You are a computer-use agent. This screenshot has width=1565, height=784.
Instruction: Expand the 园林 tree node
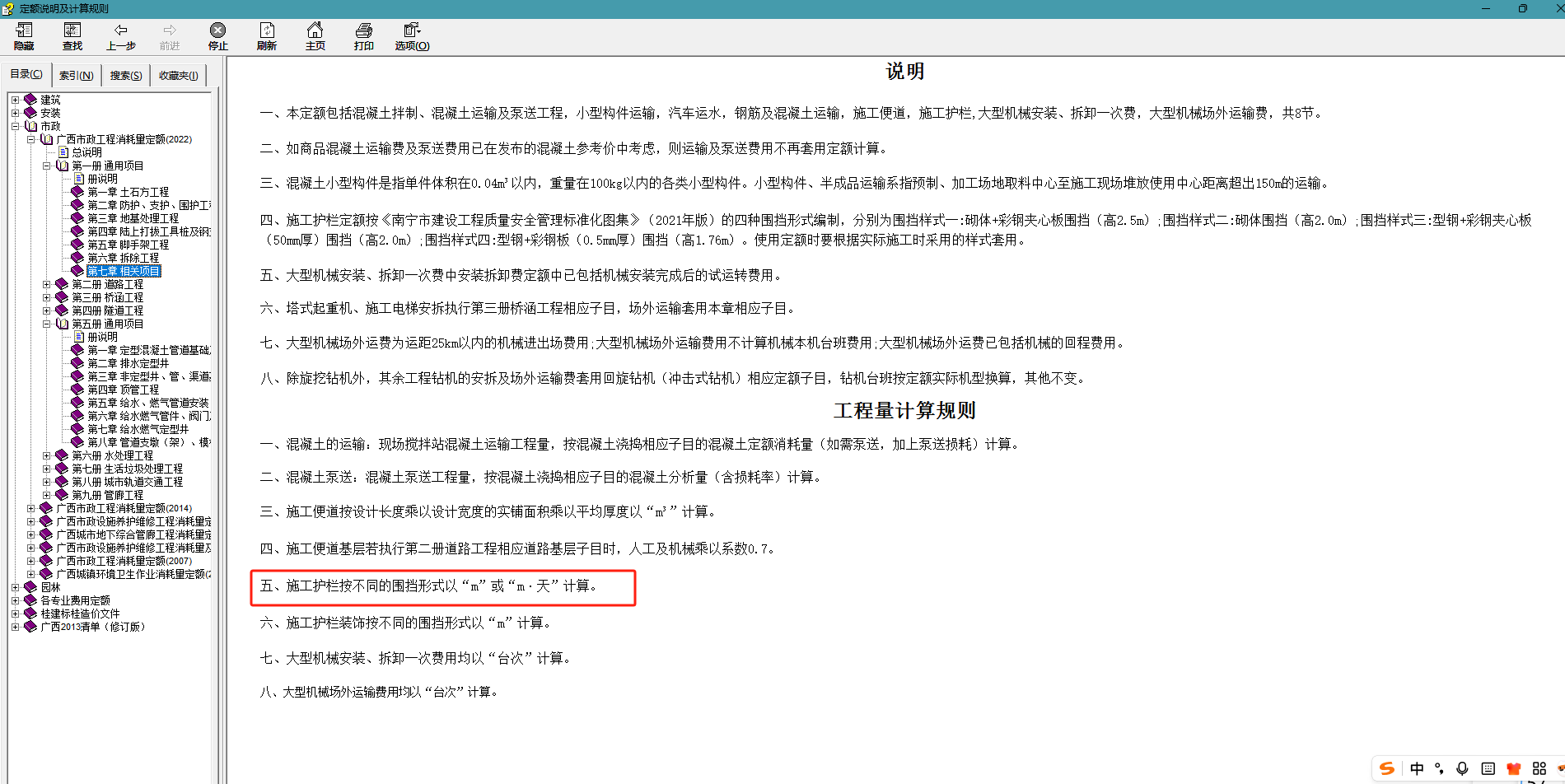(15, 587)
